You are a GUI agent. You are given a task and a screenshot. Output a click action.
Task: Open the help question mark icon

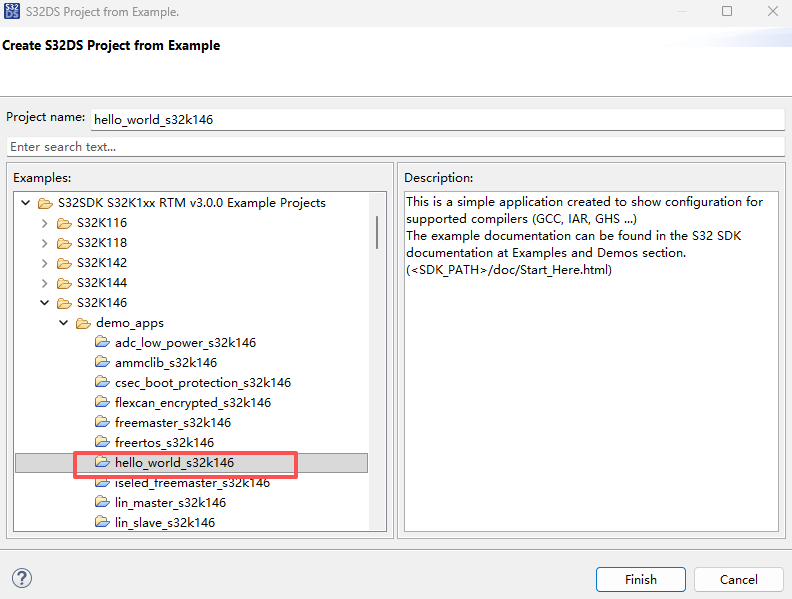pos(22,578)
